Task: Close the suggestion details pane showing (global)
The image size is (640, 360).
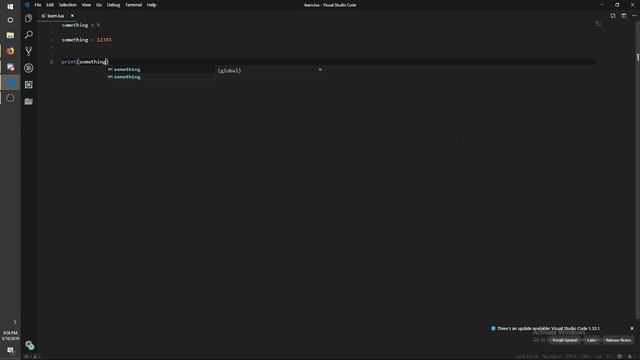Action: coord(320,70)
